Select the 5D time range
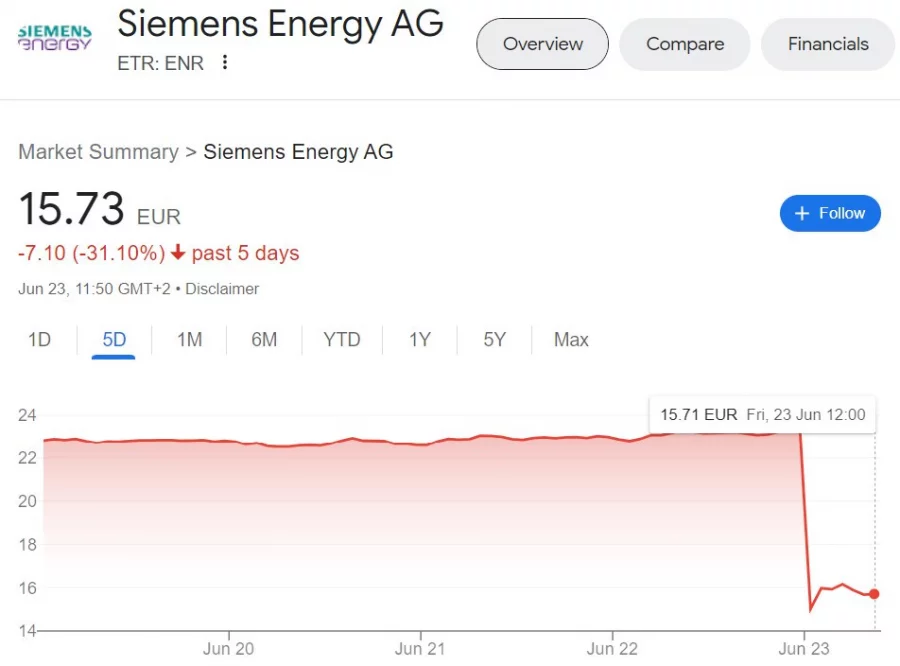 click(114, 340)
